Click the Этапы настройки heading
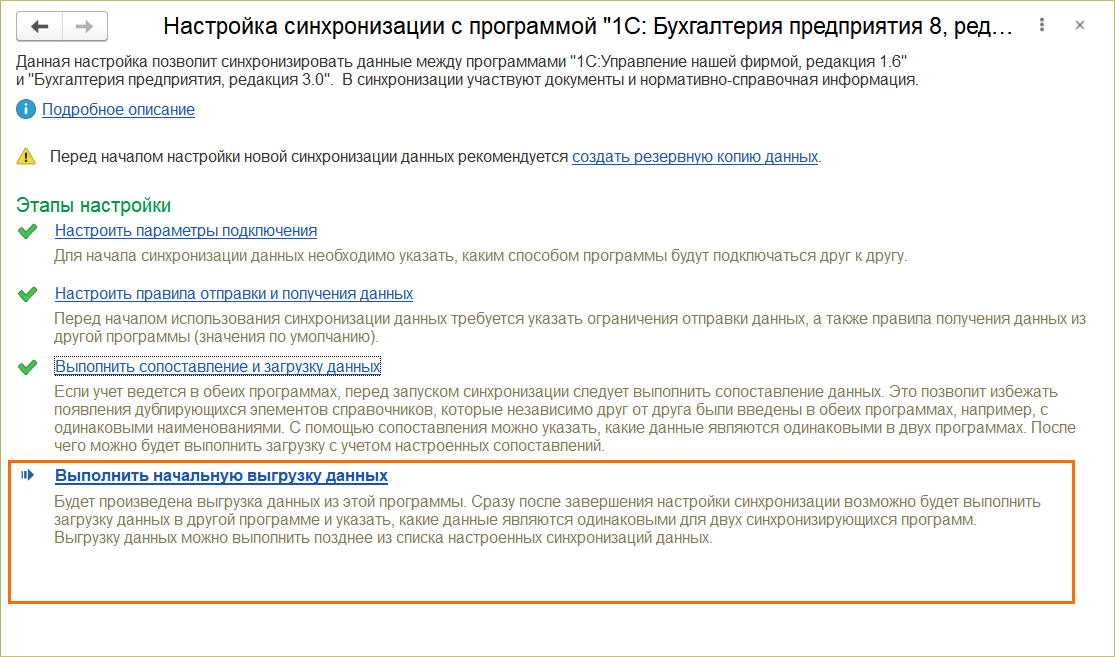This screenshot has width=1115, height=657. (94, 205)
